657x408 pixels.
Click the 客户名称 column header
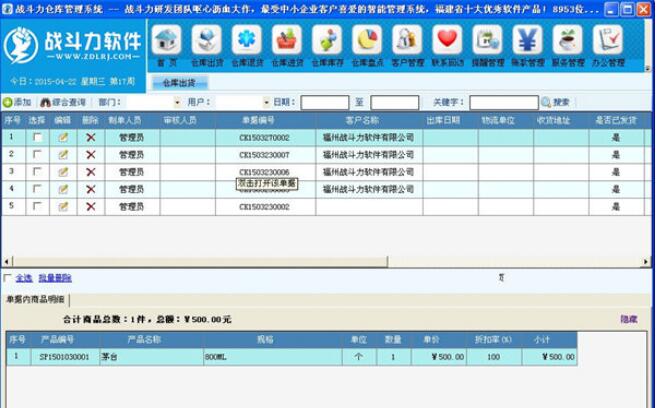(x=362, y=120)
